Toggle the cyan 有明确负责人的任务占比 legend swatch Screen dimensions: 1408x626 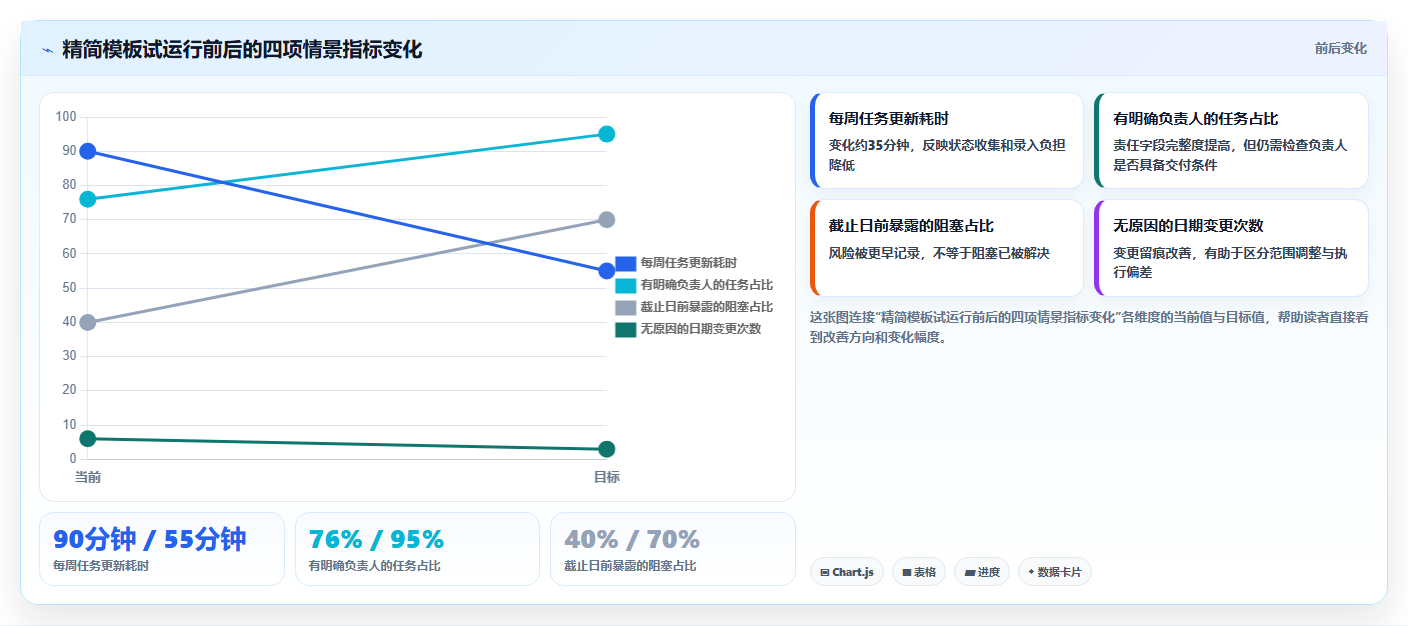pyautogui.click(x=625, y=285)
